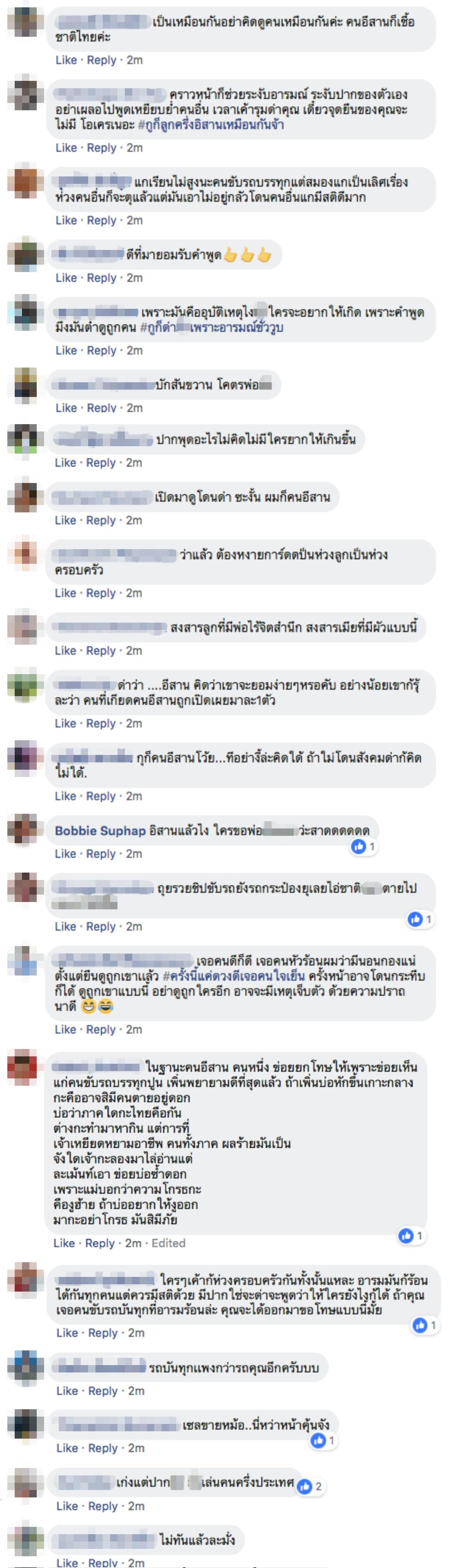Viewport: 470px width, 1568px height.
Task: Open the hashtag #กูก็ลูกครึ่งอิสานเหมือนกันจ้า
Action: point(210,125)
